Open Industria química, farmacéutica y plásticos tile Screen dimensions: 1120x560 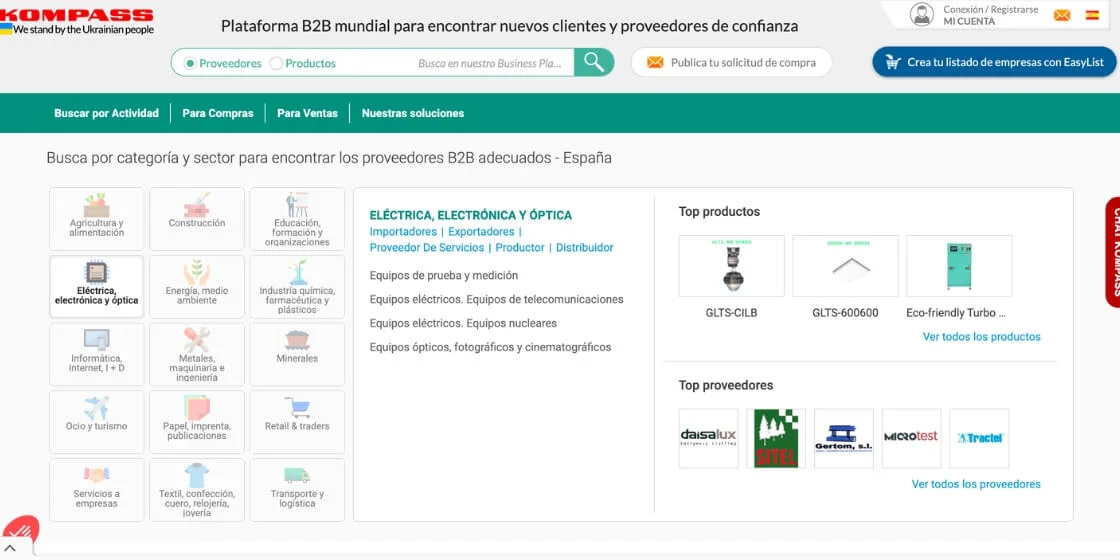[297, 286]
